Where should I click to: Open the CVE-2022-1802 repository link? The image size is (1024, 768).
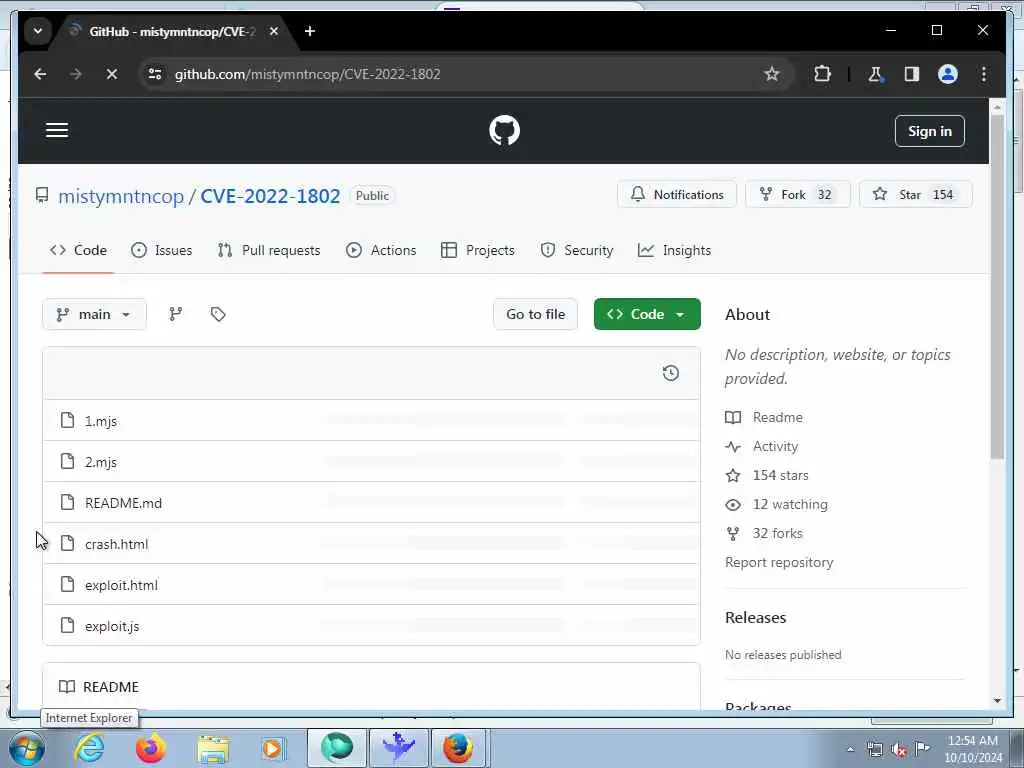pyautogui.click(x=270, y=196)
